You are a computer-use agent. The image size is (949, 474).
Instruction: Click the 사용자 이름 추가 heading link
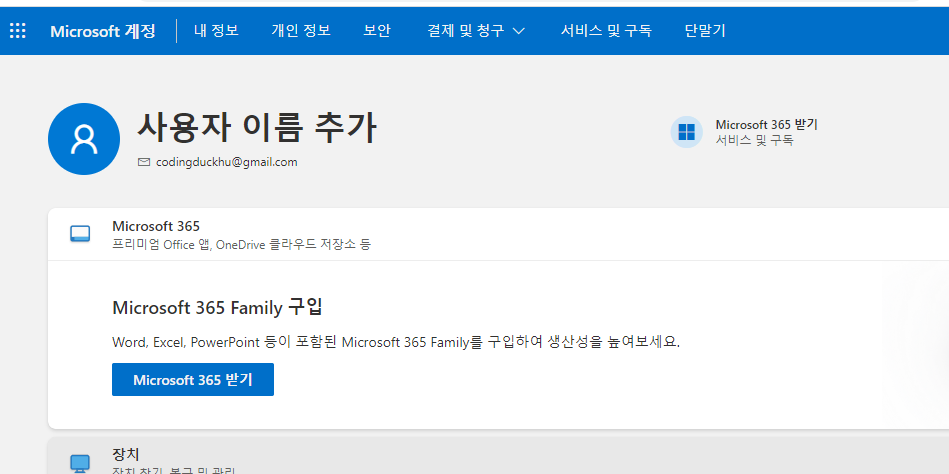click(257, 127)
